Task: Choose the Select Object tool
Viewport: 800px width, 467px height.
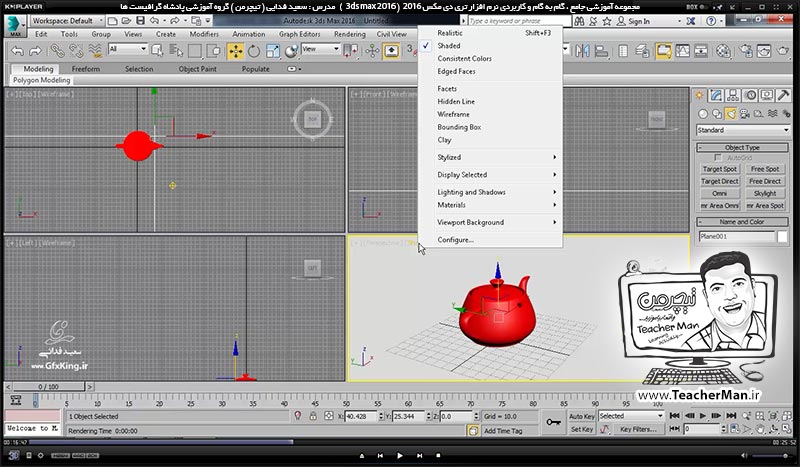Action: pos(157,51)
